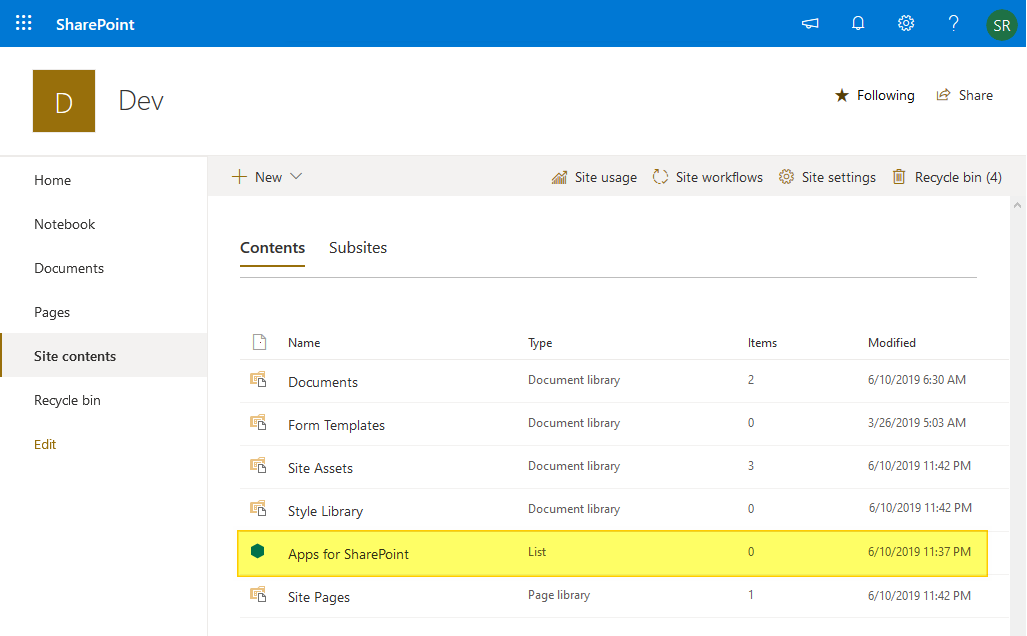The height and width of the screenshot is (636, 1027).
Task: Toggle Following for the Dev site
Action: coord(874,95)
